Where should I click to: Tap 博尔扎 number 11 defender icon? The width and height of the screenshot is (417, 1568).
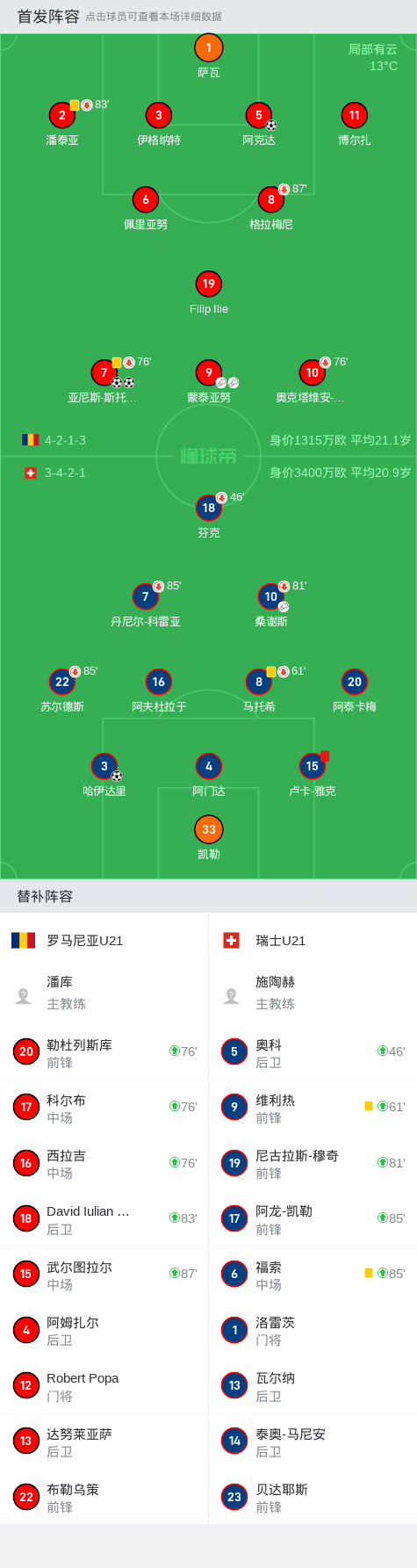coord(355,115)
